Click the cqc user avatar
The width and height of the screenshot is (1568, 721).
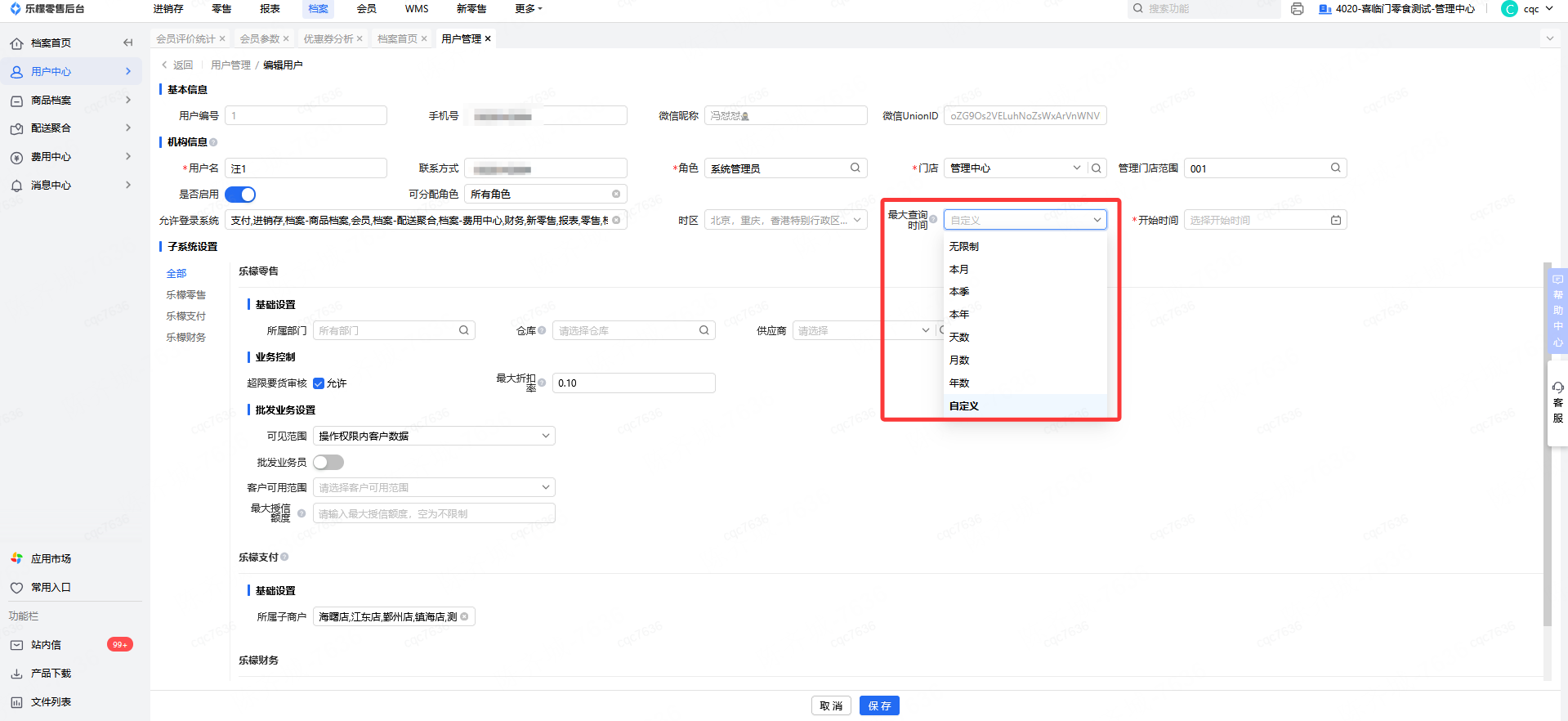point(1509,9)
